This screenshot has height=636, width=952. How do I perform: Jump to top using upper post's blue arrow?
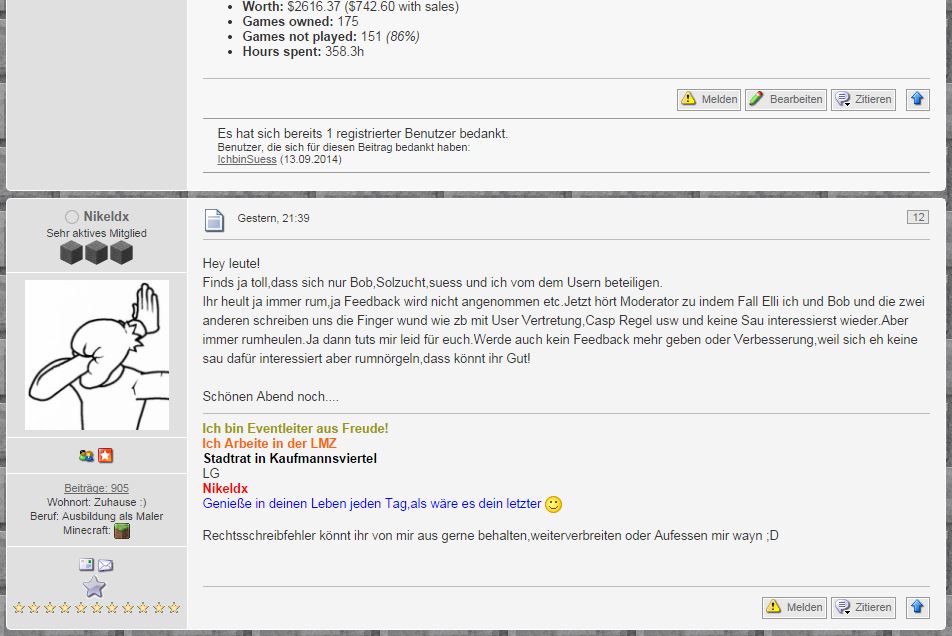click(x=917, y=99)
